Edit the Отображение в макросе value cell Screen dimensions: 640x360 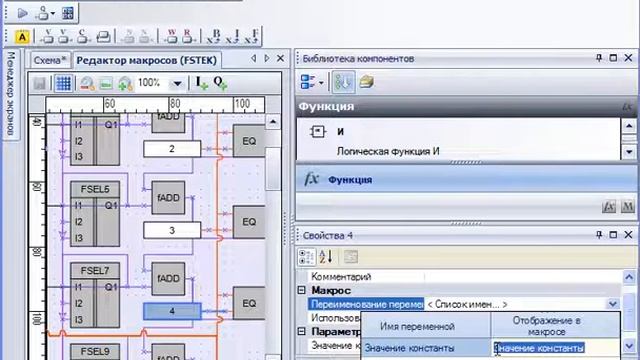click(555, 348)
